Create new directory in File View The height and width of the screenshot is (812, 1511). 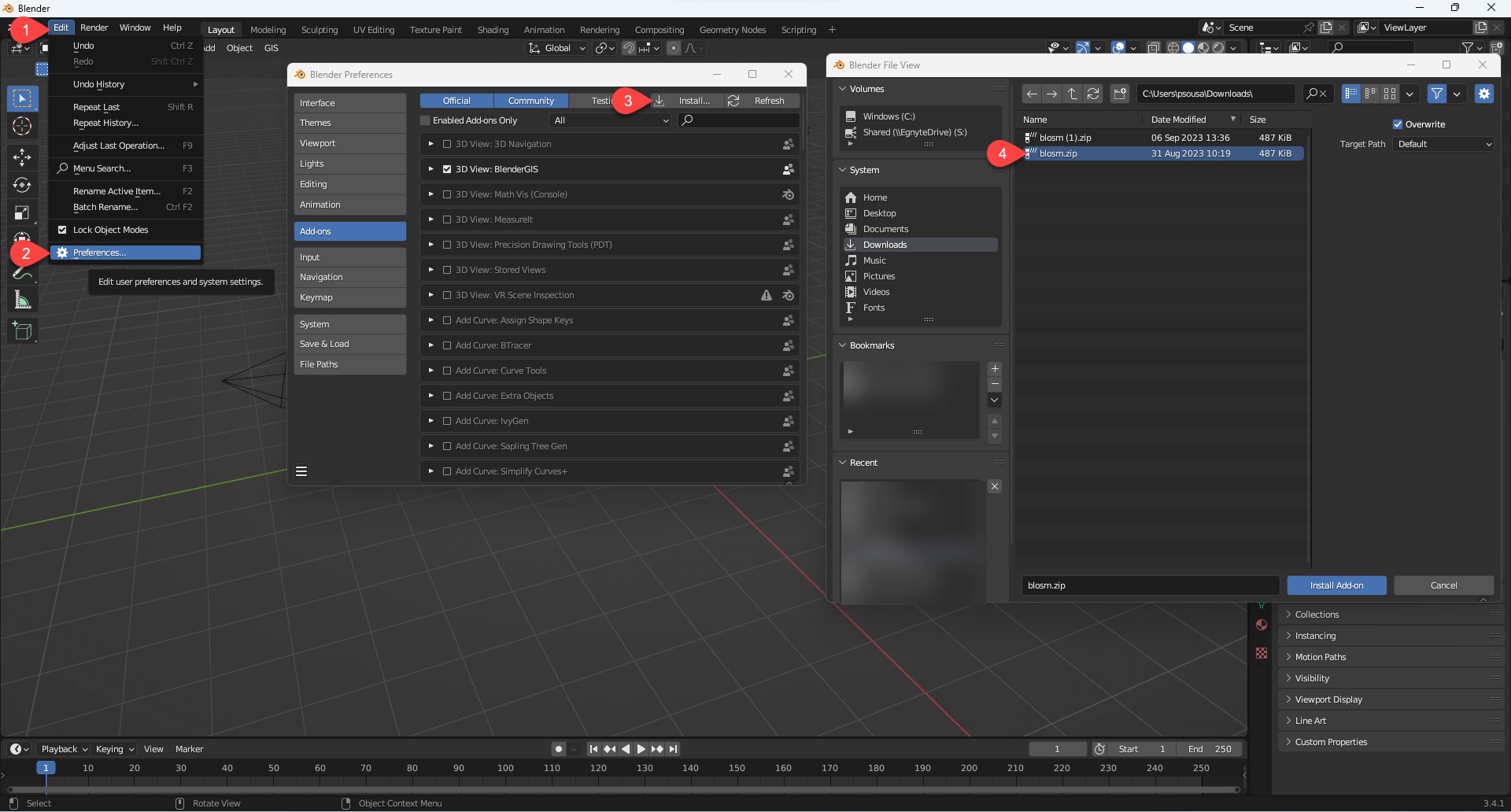coord(1120,94)
